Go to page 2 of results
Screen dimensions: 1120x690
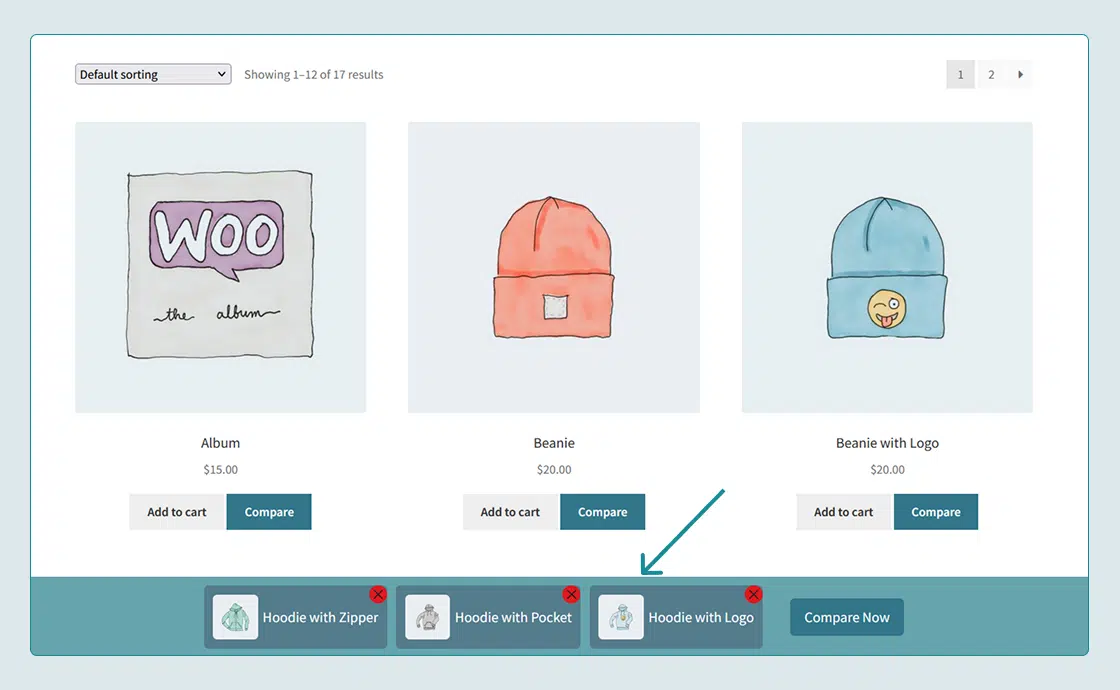(x=991, y=75)
